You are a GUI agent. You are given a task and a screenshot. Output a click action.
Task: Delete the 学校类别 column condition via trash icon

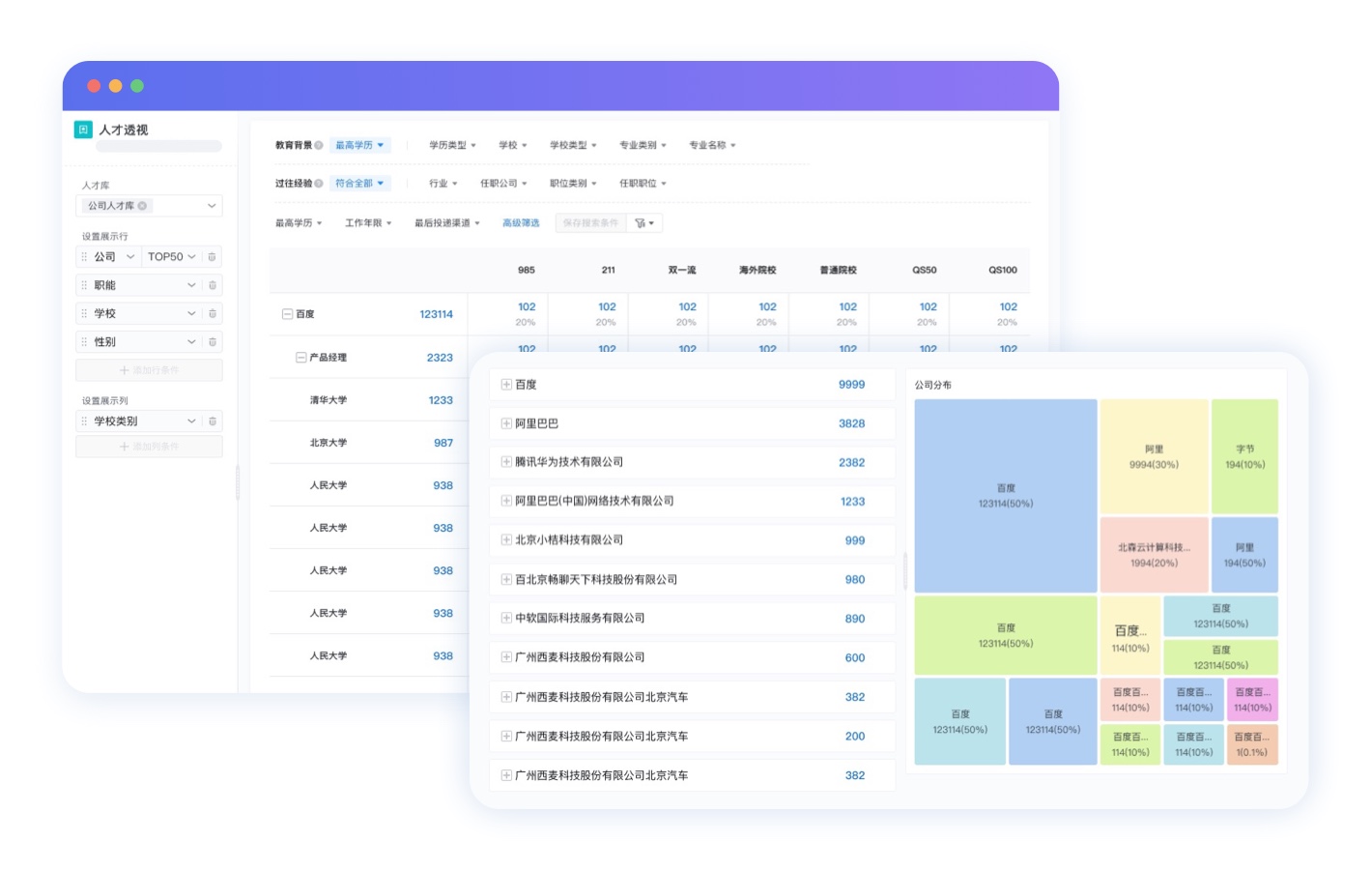(x=213, y=421)
